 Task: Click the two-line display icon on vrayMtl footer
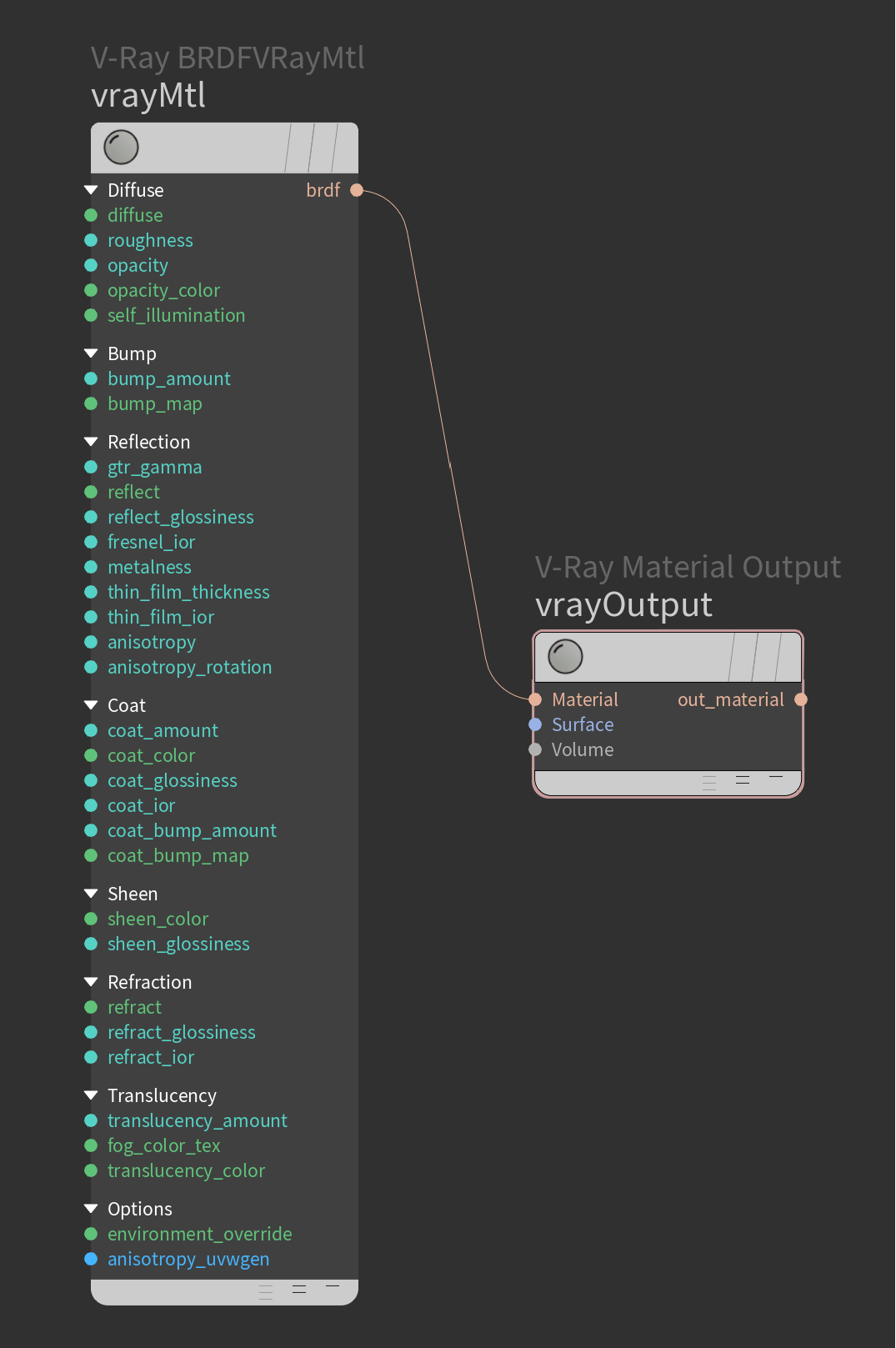click(299, 1289)
